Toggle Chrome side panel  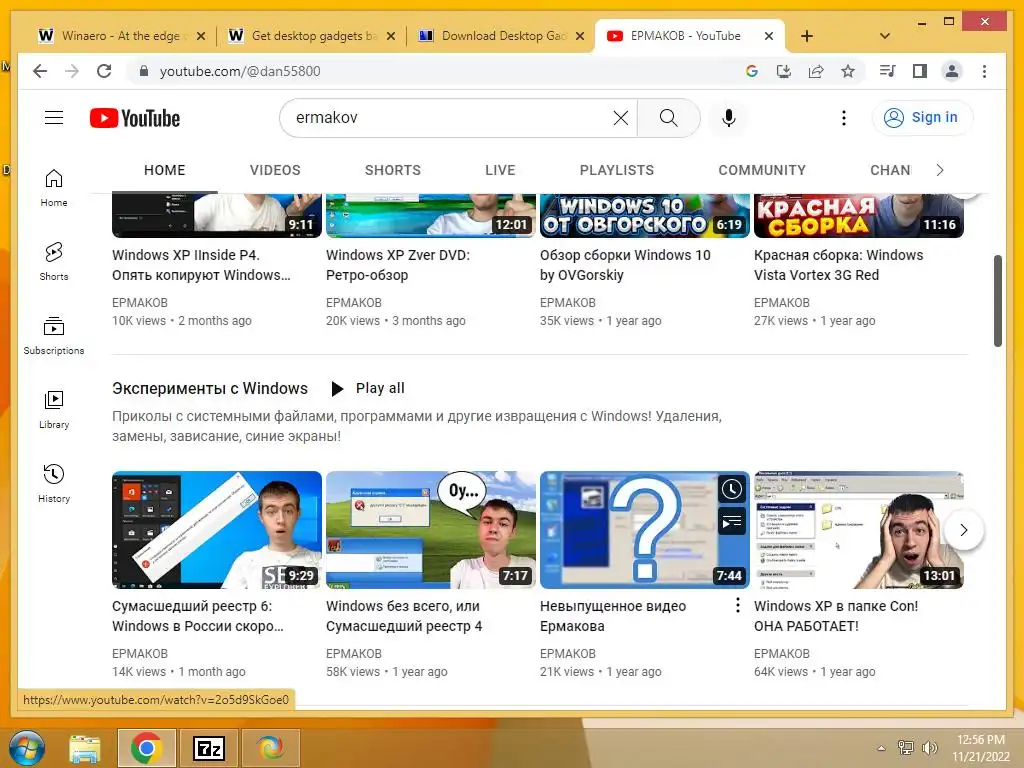[920, 71]
